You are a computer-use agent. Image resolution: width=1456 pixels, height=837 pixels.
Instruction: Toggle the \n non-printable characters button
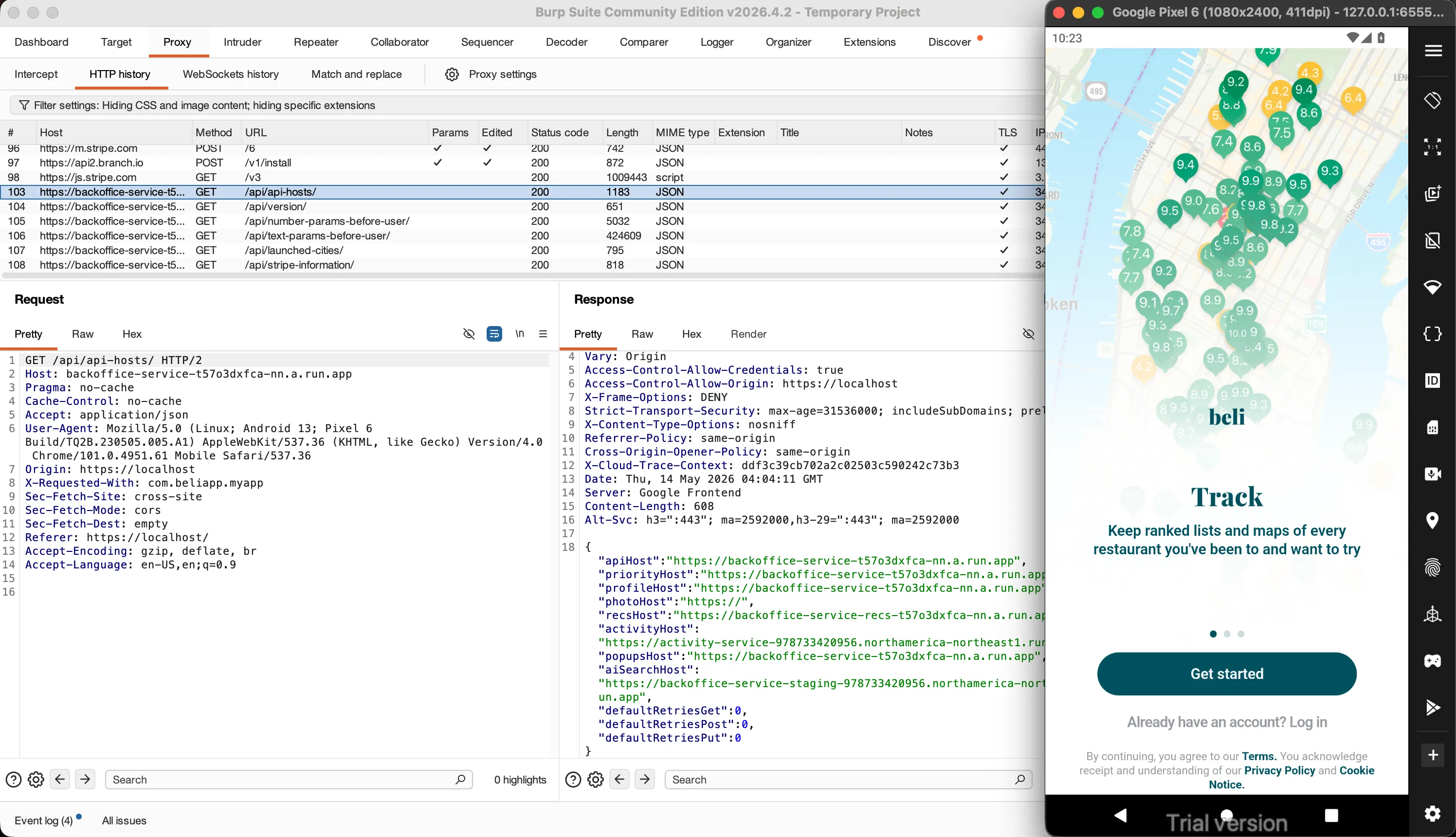(520, 334)
